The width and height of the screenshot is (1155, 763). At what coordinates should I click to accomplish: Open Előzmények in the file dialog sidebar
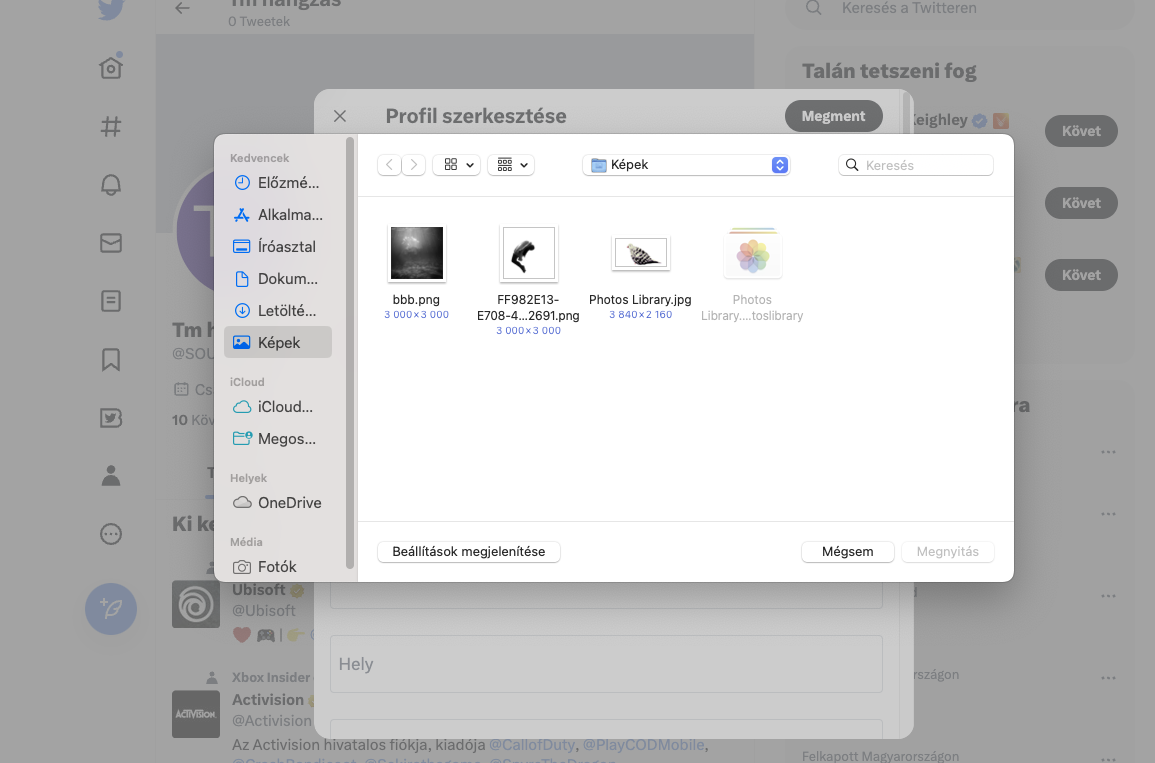[x=278, y=183]
